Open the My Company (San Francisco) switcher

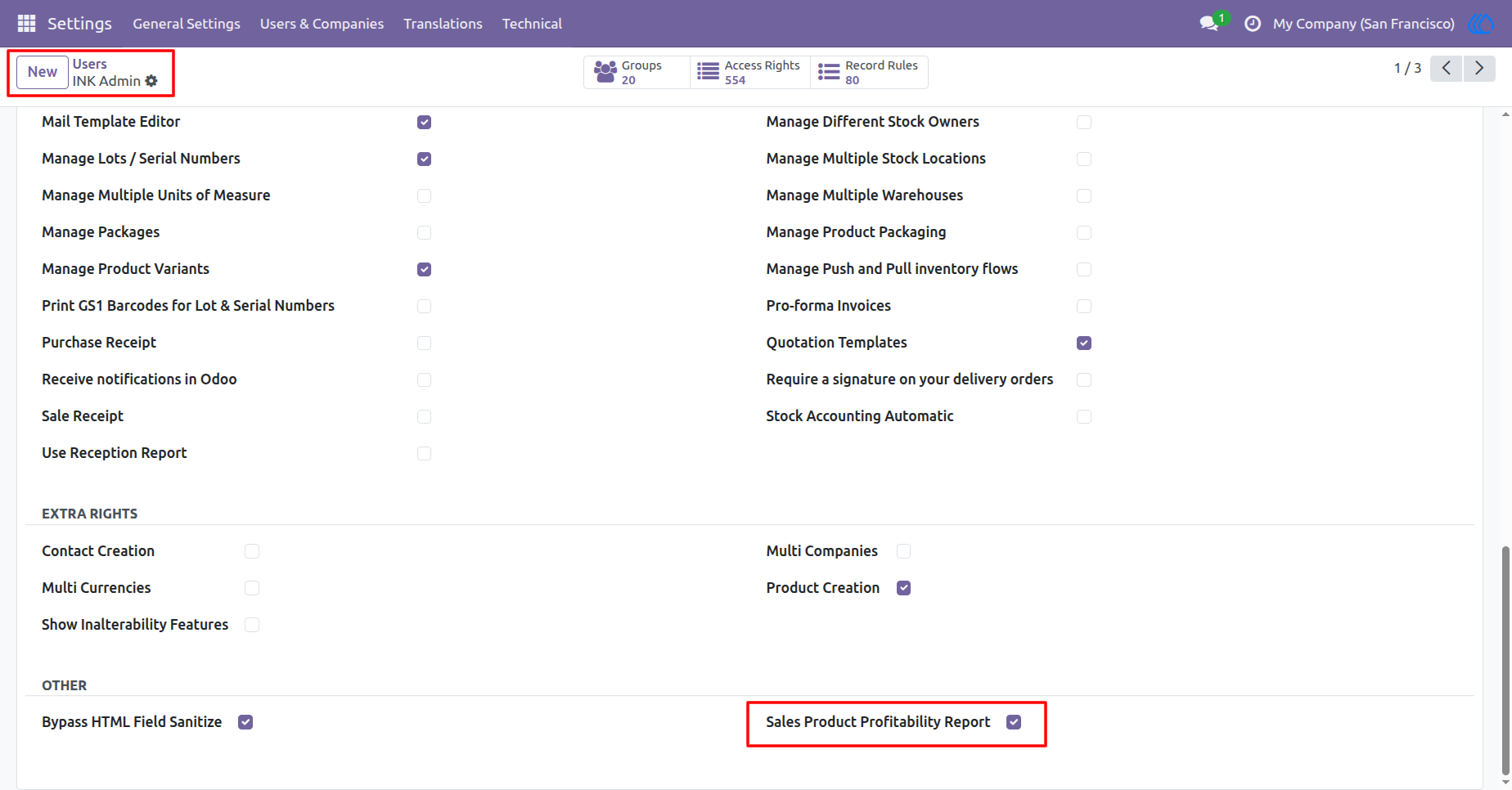[1363, 24]
